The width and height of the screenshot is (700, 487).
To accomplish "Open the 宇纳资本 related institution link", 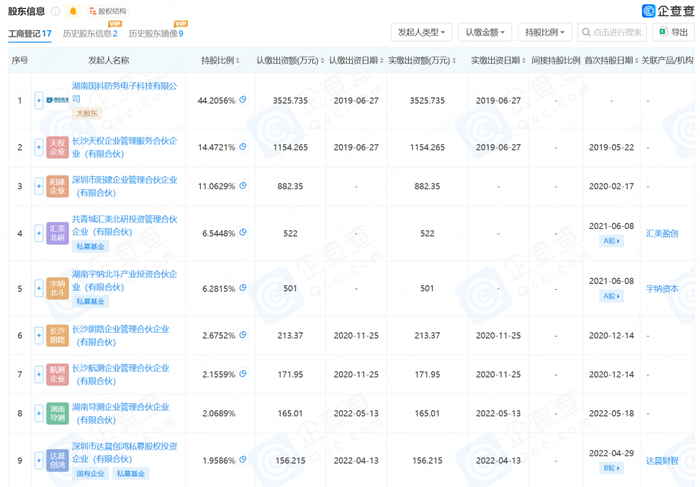I will tap(662, 289).
